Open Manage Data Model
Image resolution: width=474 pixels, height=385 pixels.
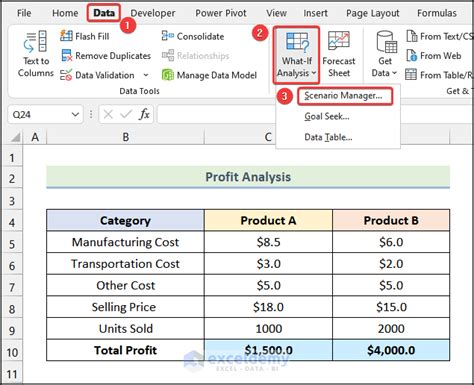coord(209,75)
